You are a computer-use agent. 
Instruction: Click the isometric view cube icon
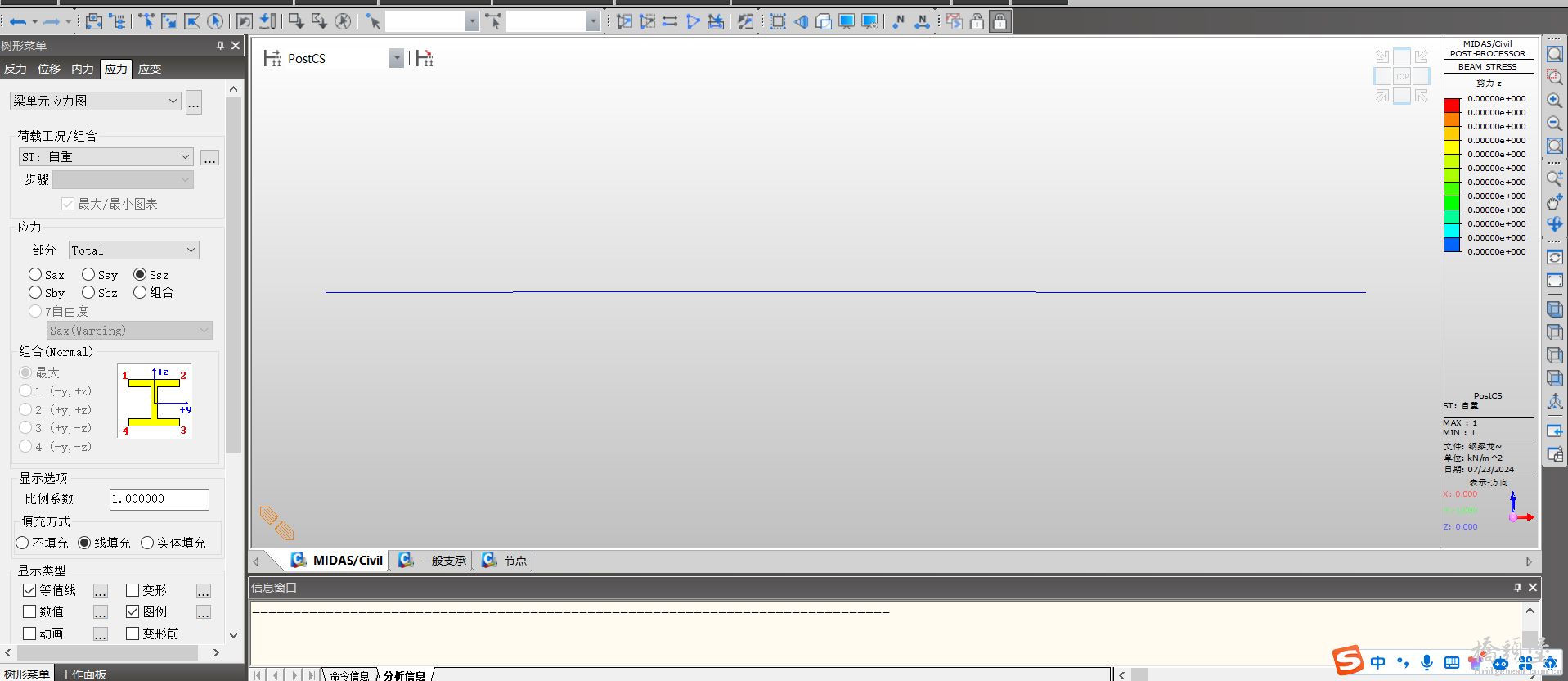[1555, 309]
